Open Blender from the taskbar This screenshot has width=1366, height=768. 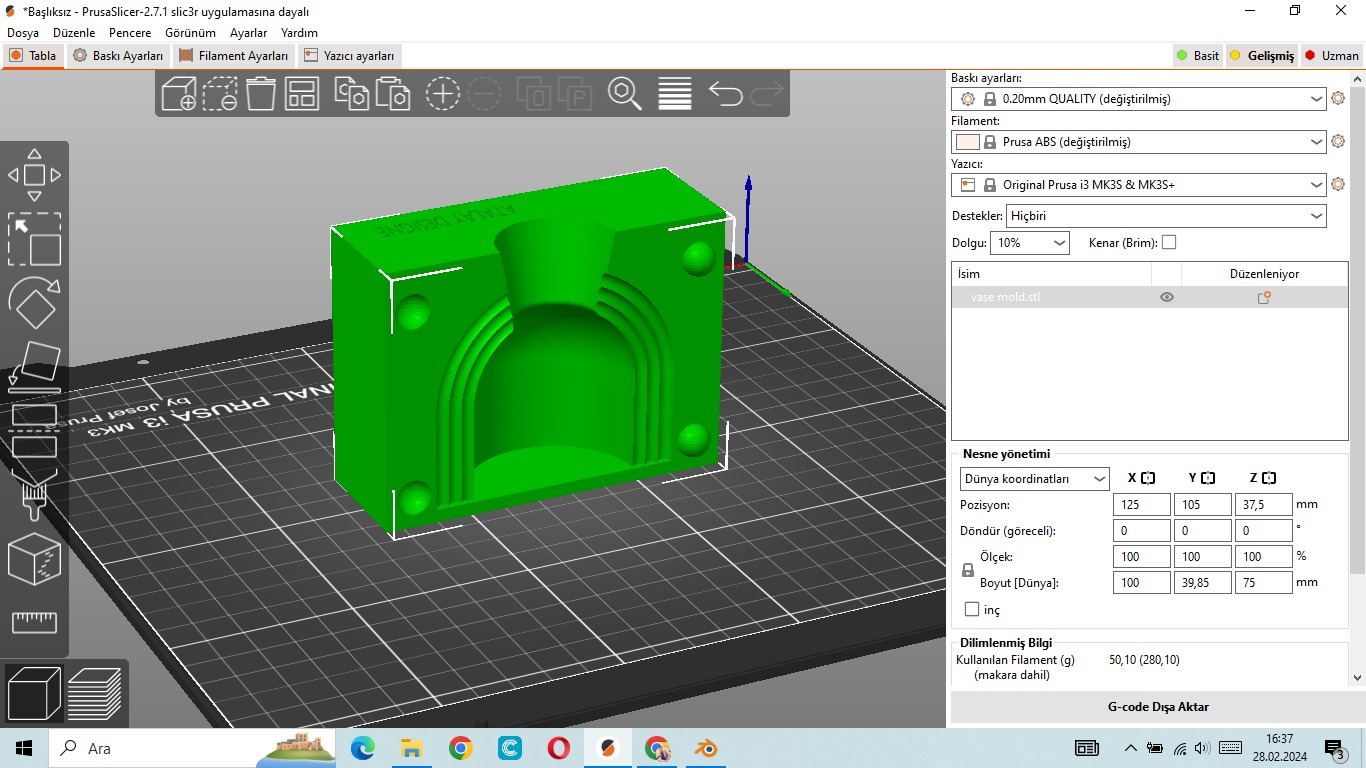pos(708,748)
